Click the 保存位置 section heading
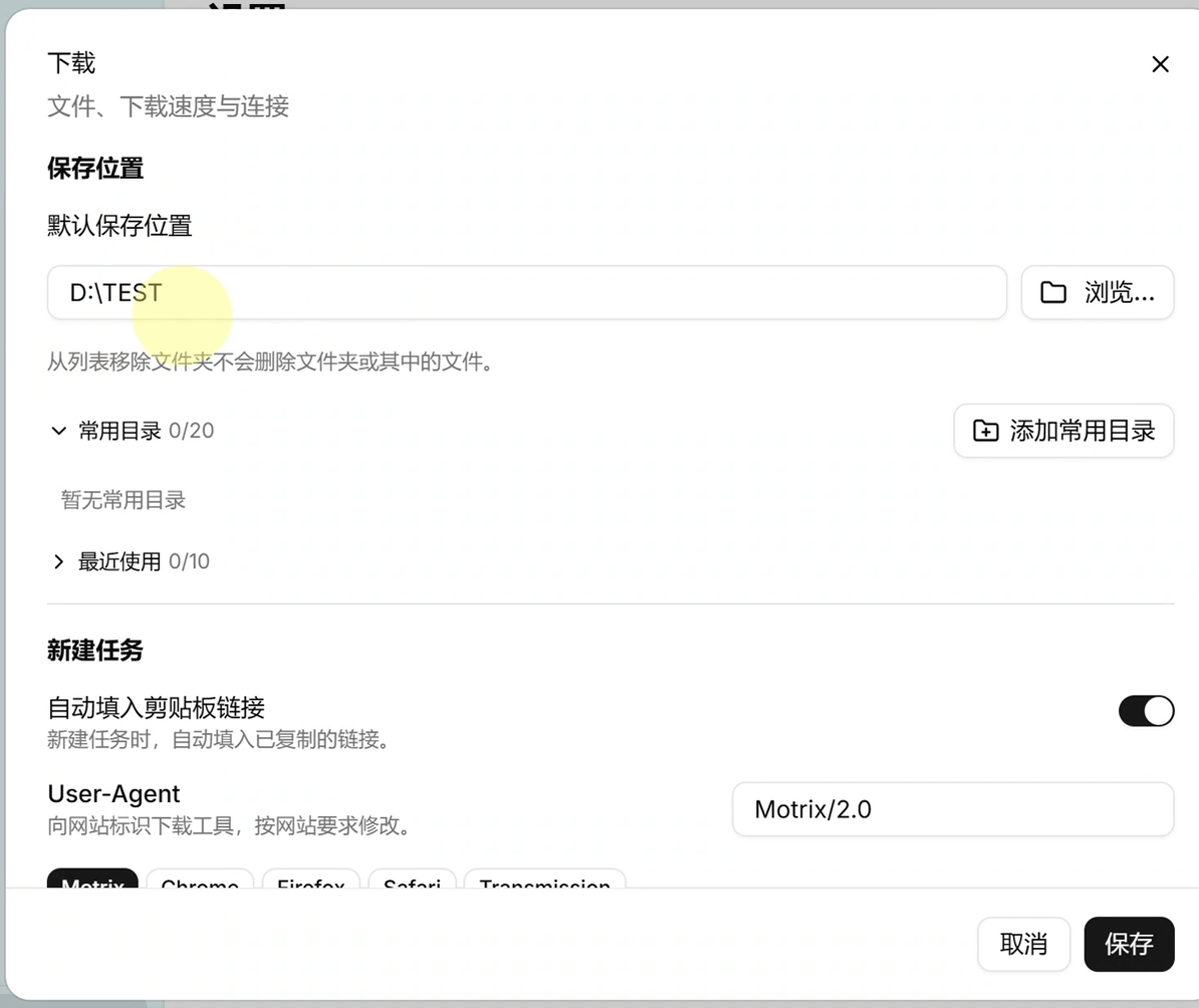Screen dimensions: 1199x1008 click(95, 168)
